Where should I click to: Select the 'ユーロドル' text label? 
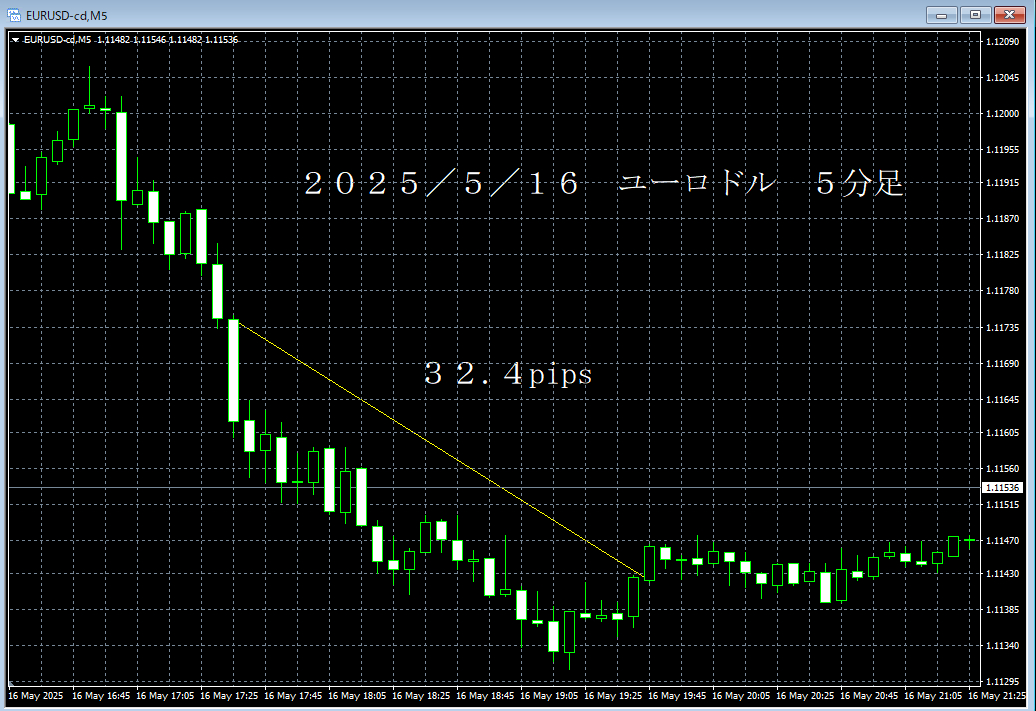point(696,182)
